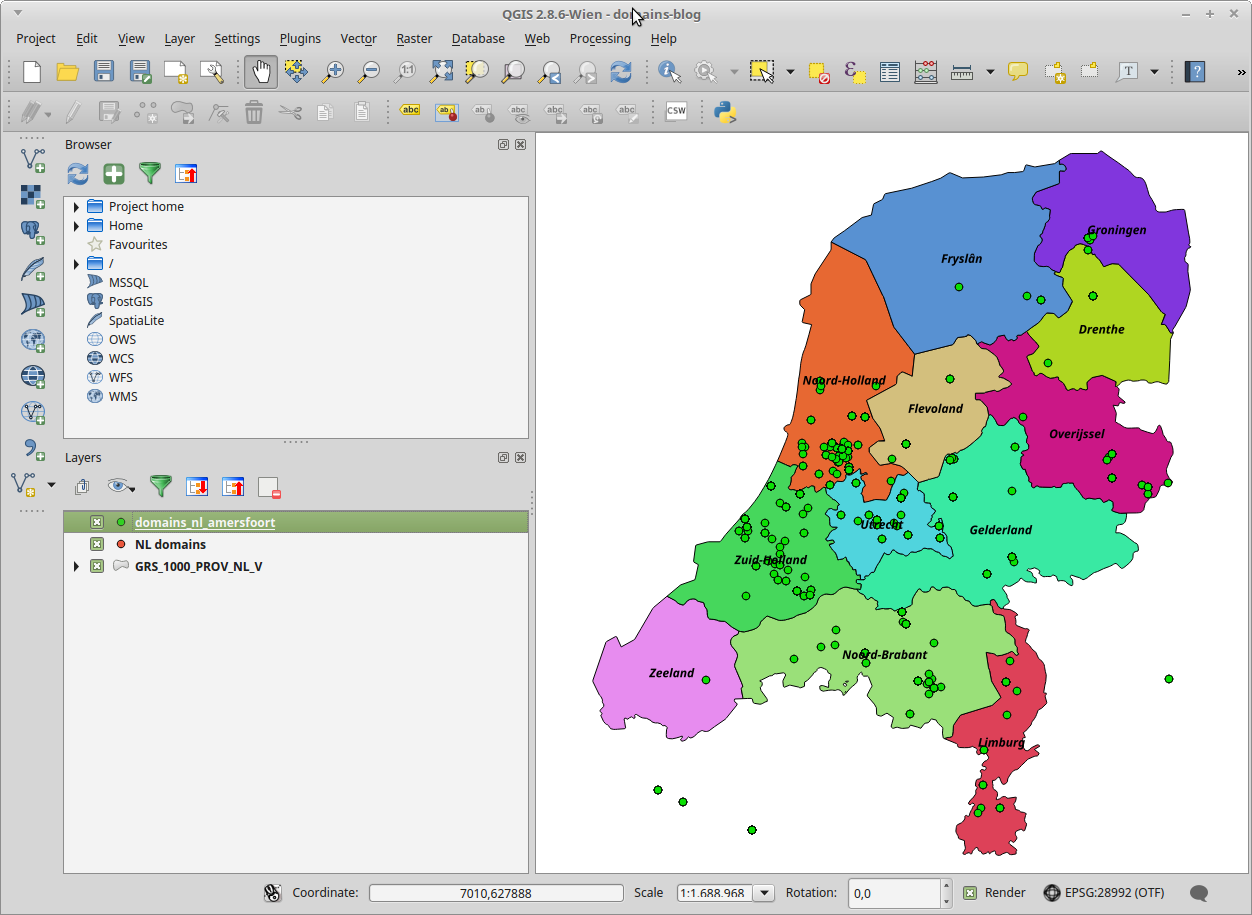
Task: Expand the GRS_1000_PROV_NL_V layer tree
Action: (x=77, y=567)
